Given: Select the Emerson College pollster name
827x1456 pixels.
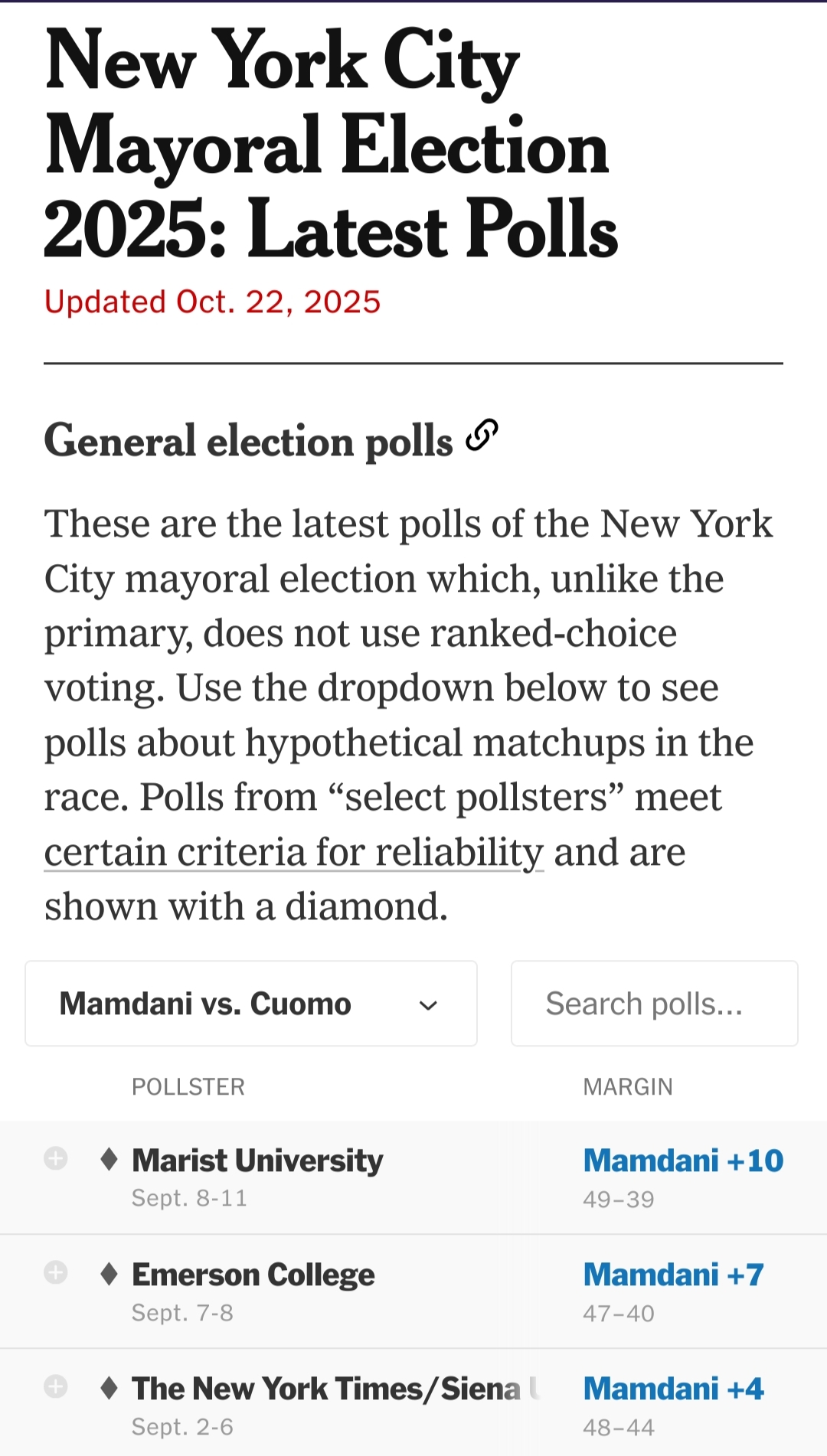Looking at the screenshot, I should pyautogui.click(x=253, y=1275).
